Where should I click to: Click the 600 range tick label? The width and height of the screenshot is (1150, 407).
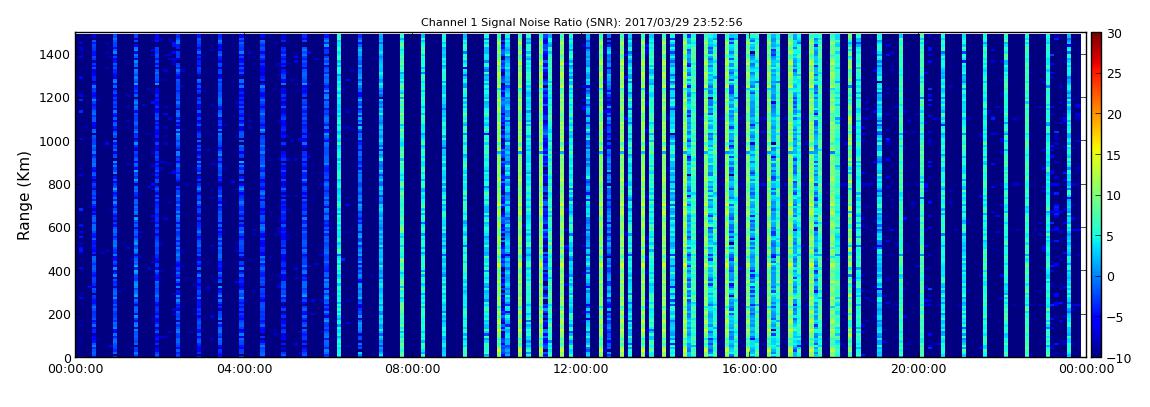pos(60,227)
